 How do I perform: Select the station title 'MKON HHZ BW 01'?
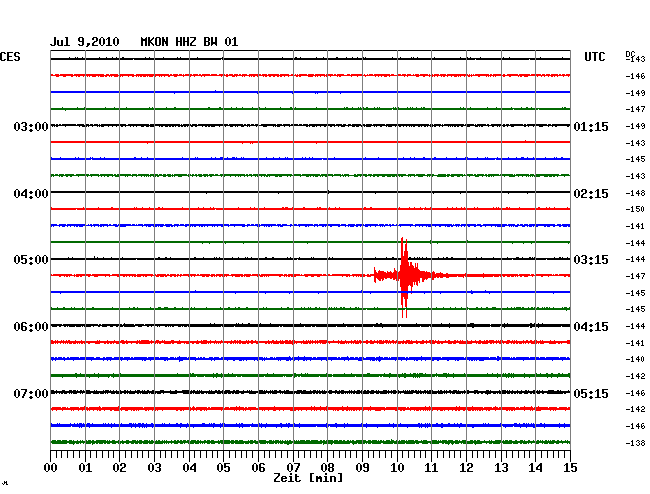tap(189, 42)
